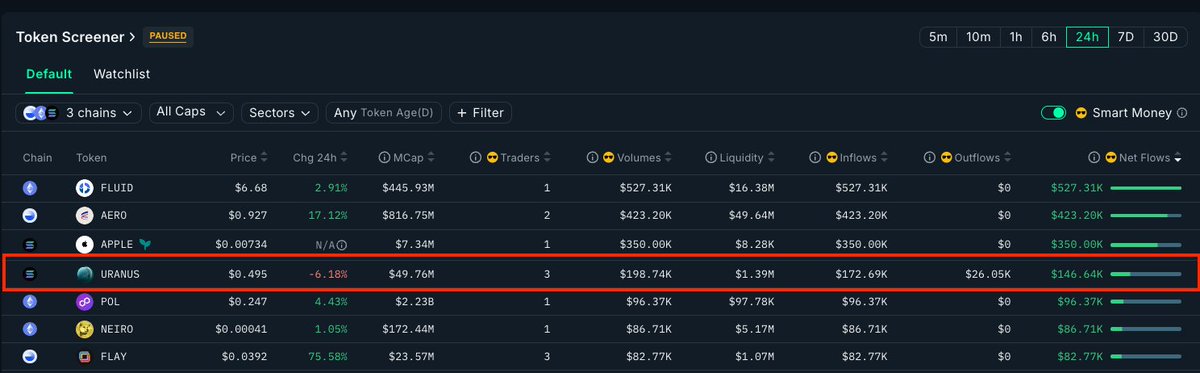Switch to the Default tab
Viewport: 1200px width, 373px height.
pyautogui.click(x=49, y=74)
